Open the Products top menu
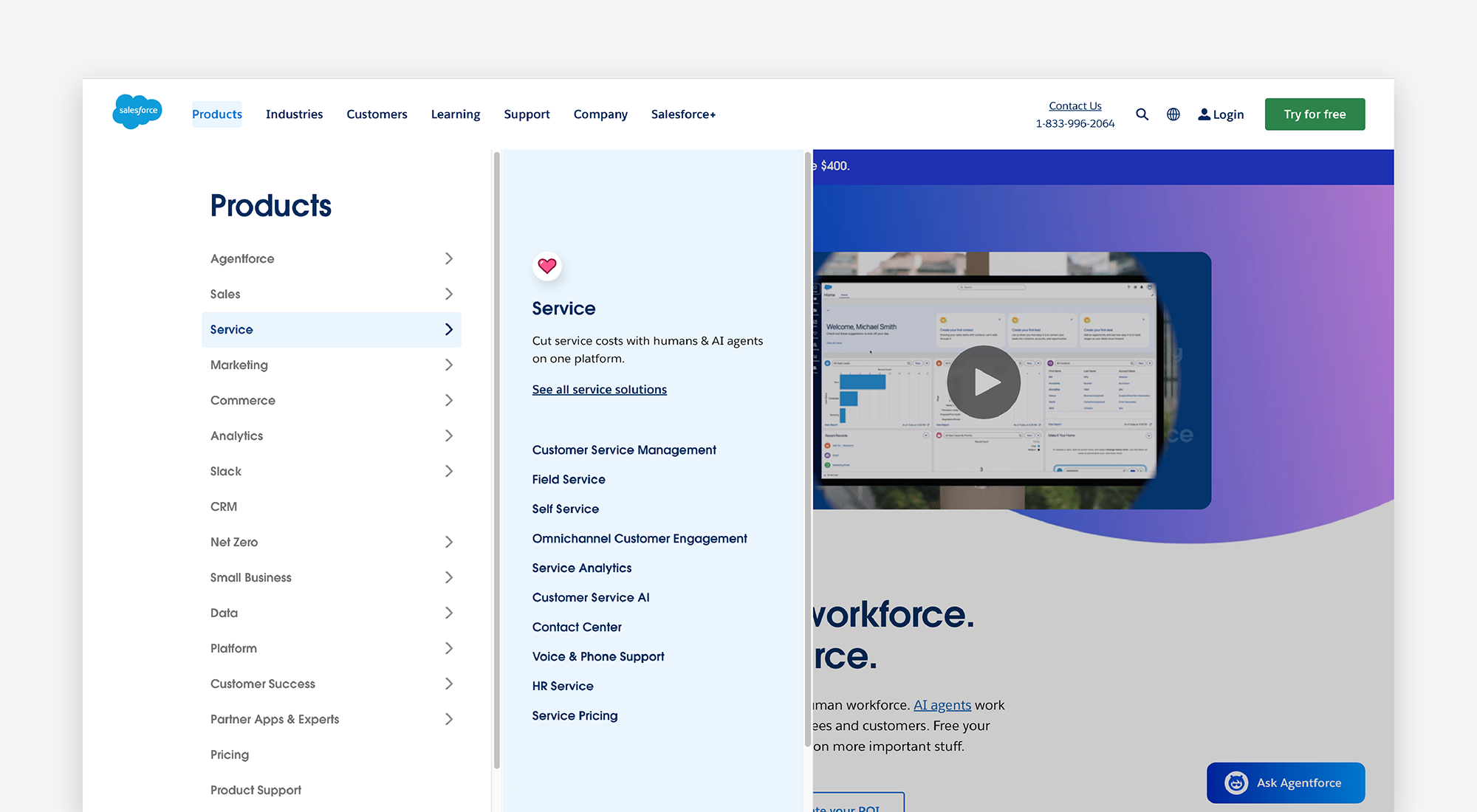 coord(217,114)
